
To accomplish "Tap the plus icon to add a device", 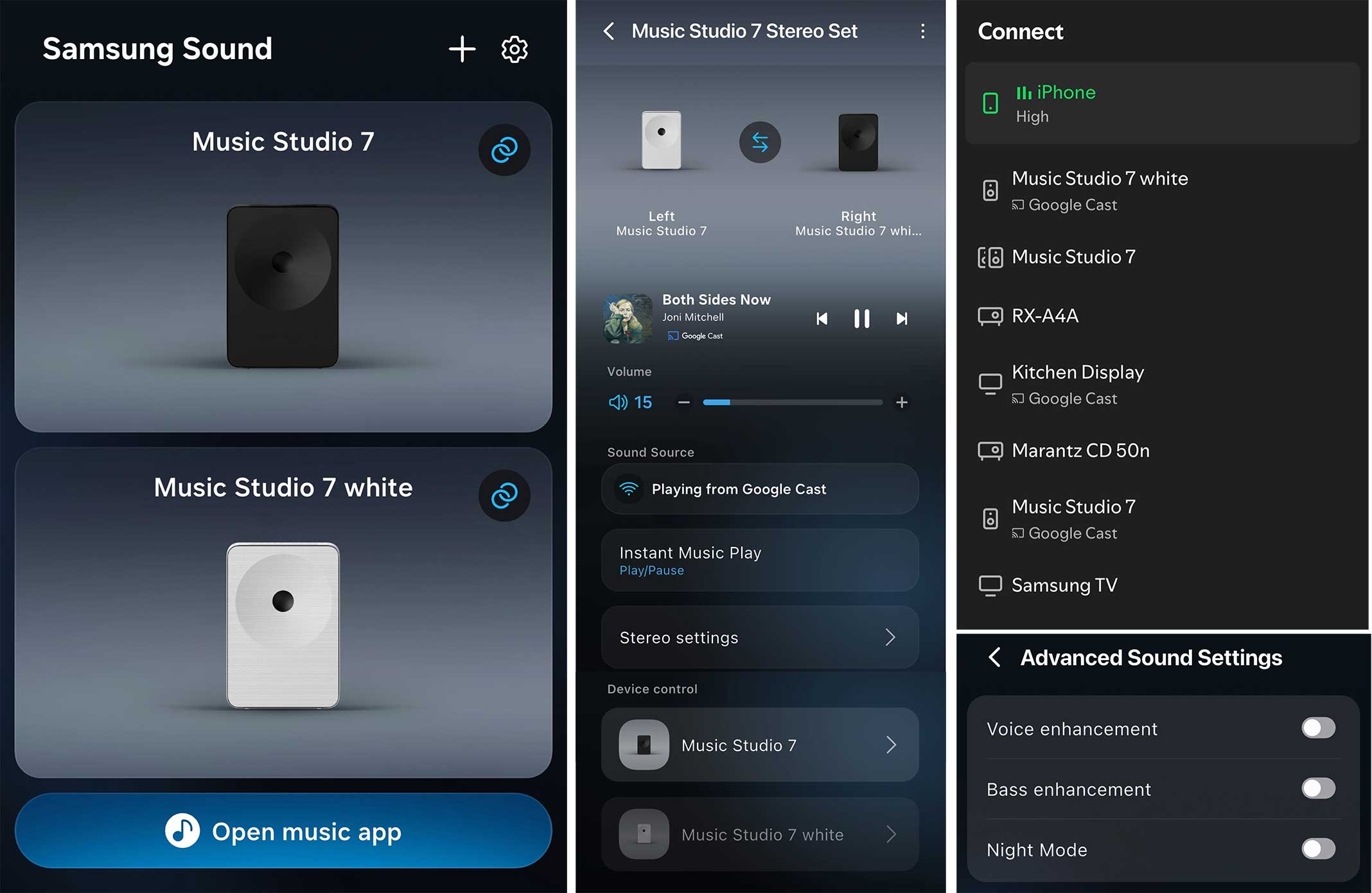I will tap(462, 49).
